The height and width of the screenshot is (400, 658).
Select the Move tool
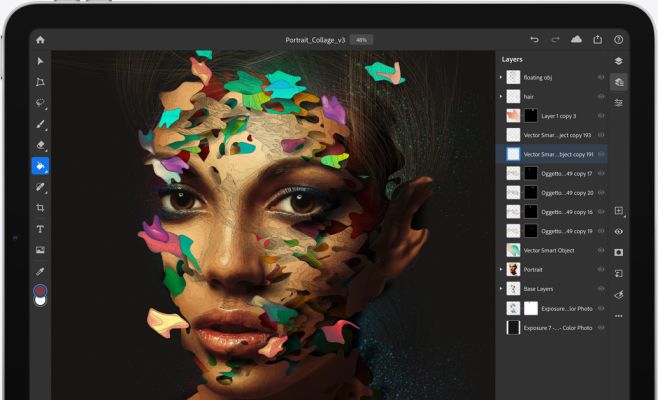coord(40,61)
